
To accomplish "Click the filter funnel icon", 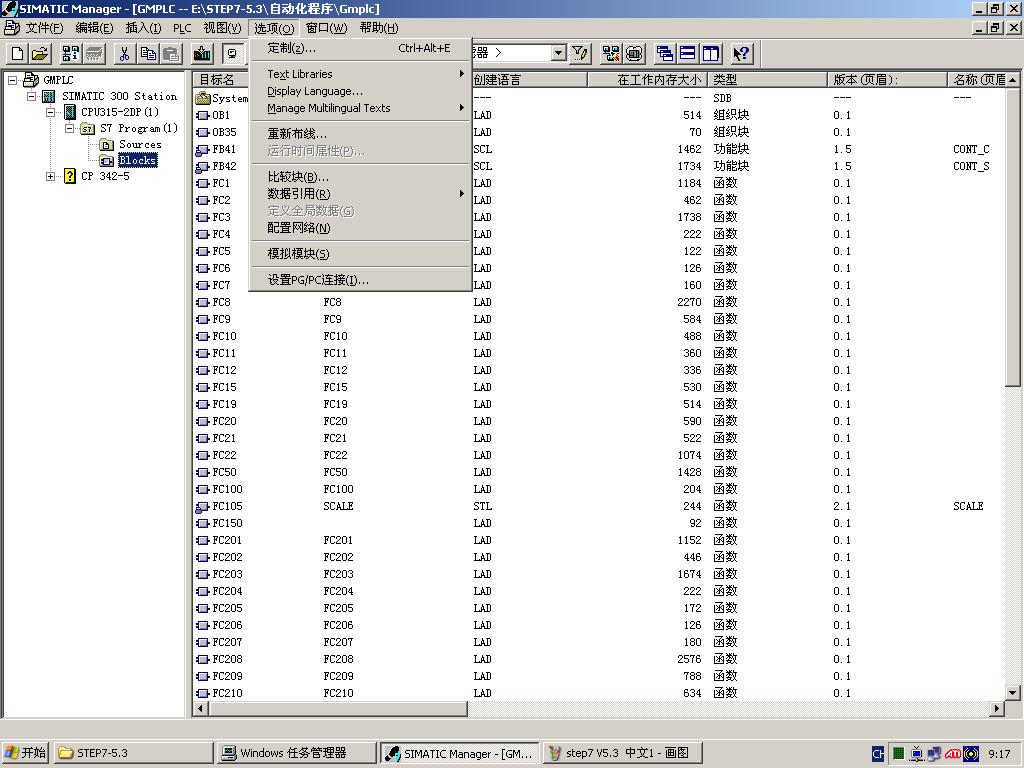I will point(580,54).
